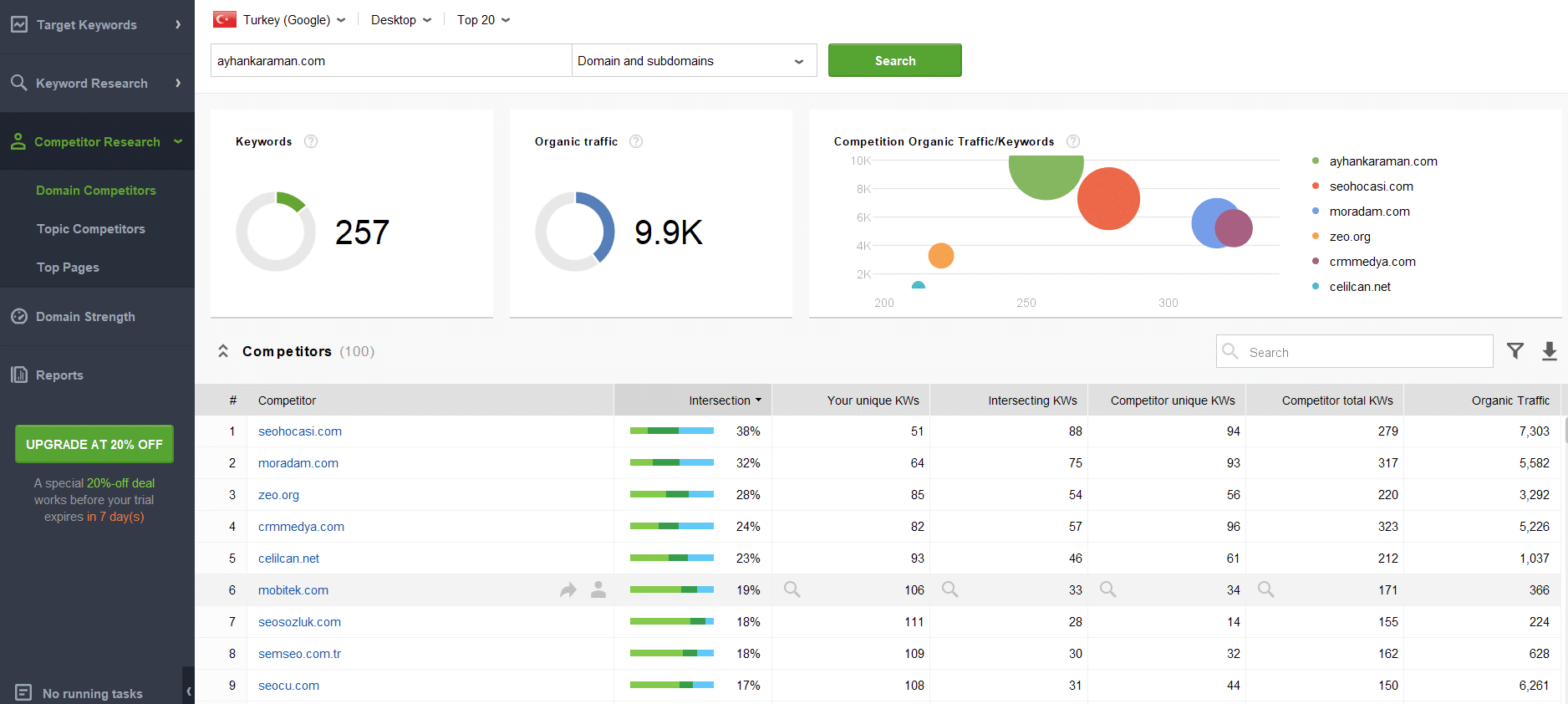Open the seohocasi.com competitor link
The width and height of the screenshot is (1568, 704).
[300, 431]
